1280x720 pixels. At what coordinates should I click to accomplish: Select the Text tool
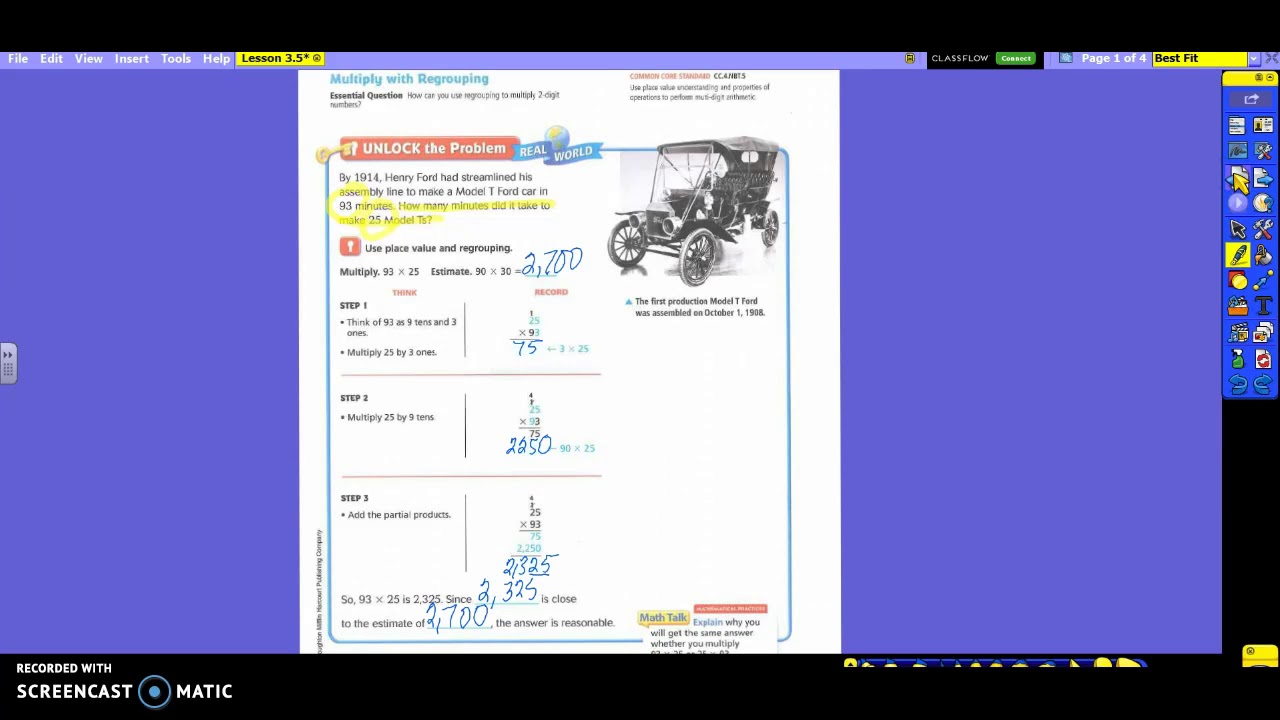tap(1263, 307)
